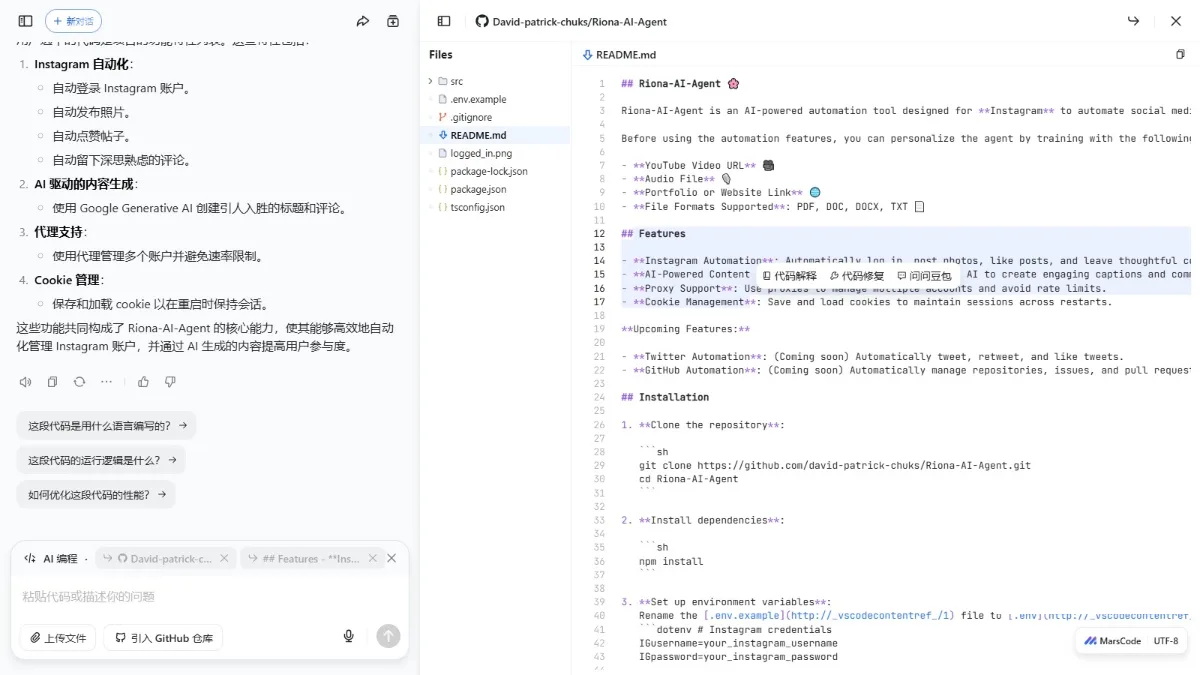Toggle the Files panel in code viewer

pos(444,21)
